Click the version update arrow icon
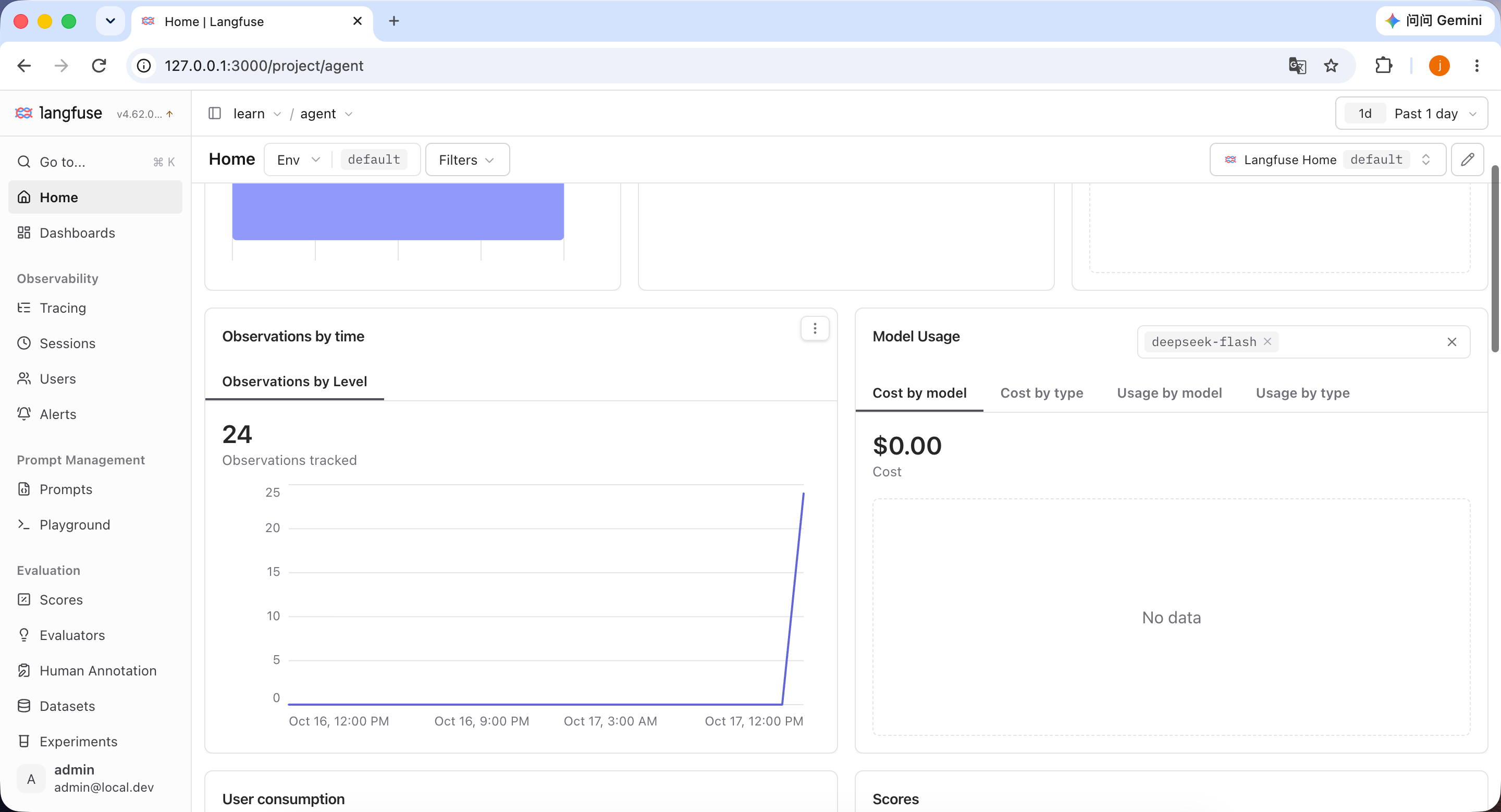This screenshot has height=812, width=1501. pos(169,114)
